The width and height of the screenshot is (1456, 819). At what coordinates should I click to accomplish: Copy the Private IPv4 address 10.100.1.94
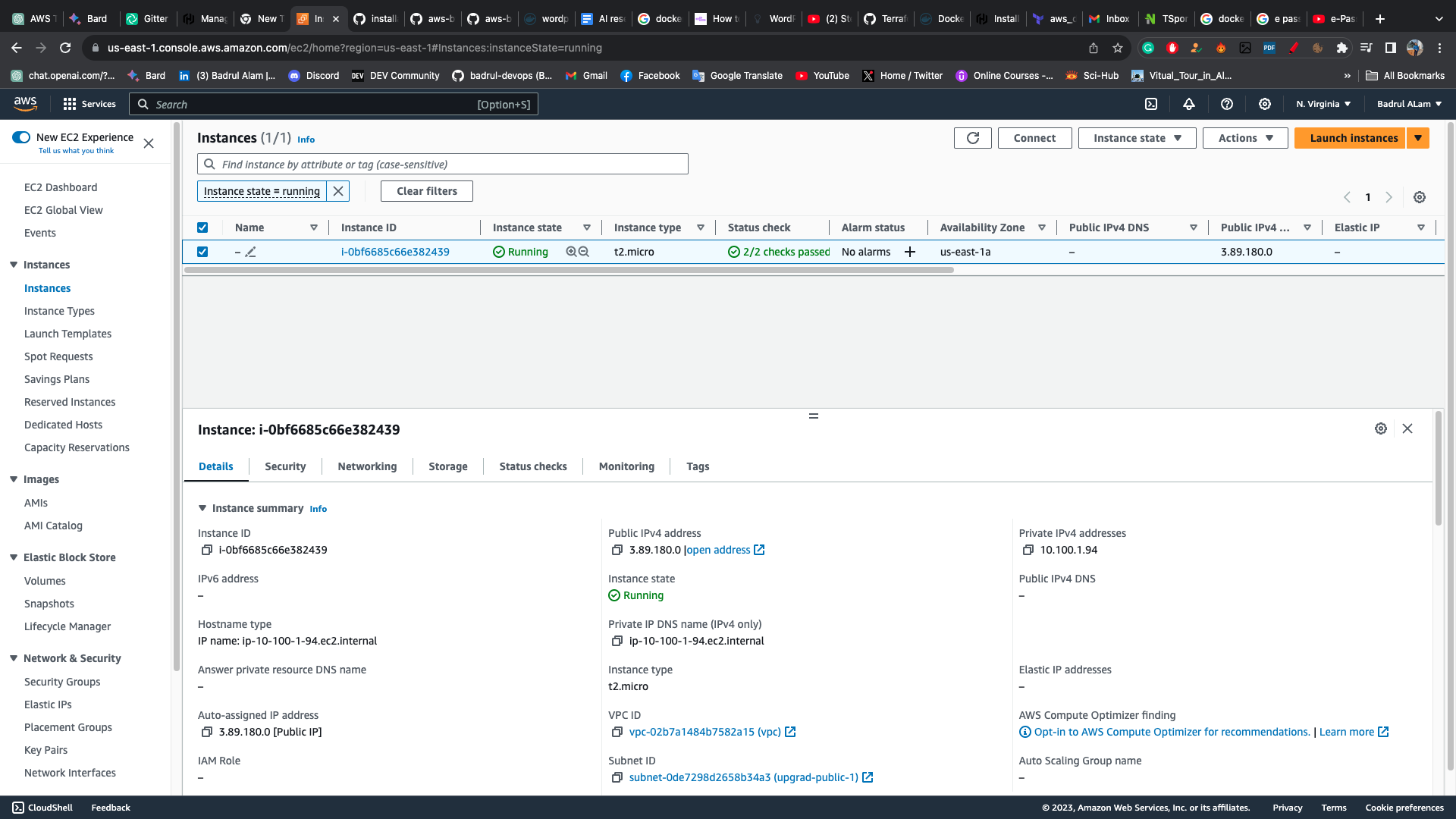[1028, 550]
